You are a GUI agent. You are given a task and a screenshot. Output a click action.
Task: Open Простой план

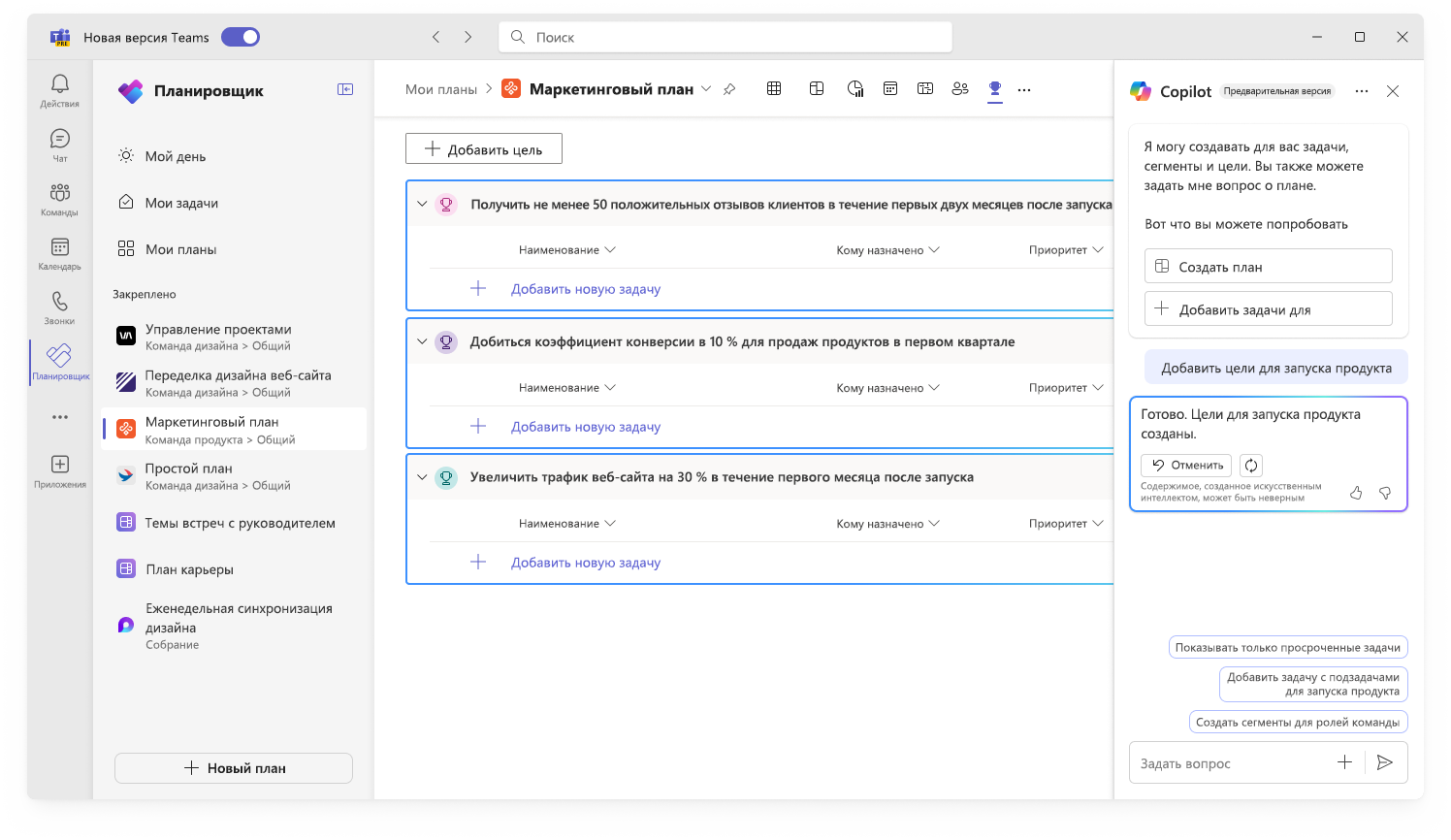[235, 476]
